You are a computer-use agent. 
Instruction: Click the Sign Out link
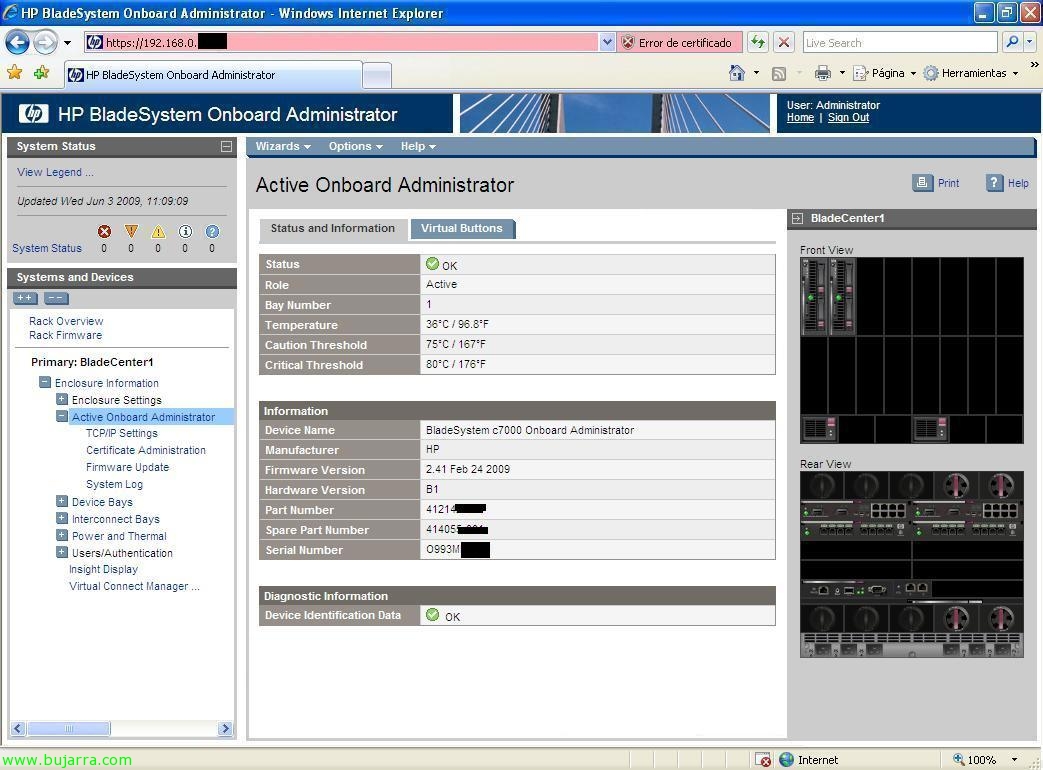[848, 118]
